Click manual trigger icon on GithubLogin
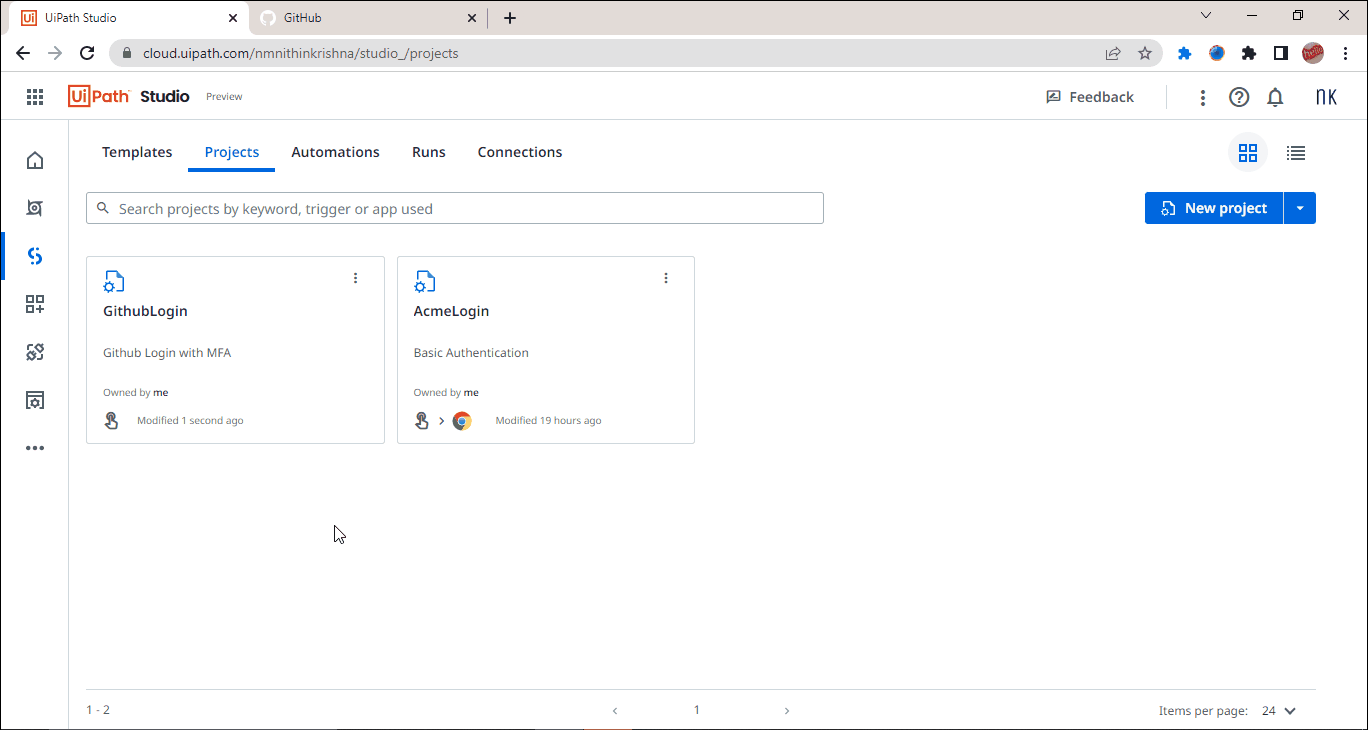The height and width of the screenshot is (730, 1368). pos(112,420)
